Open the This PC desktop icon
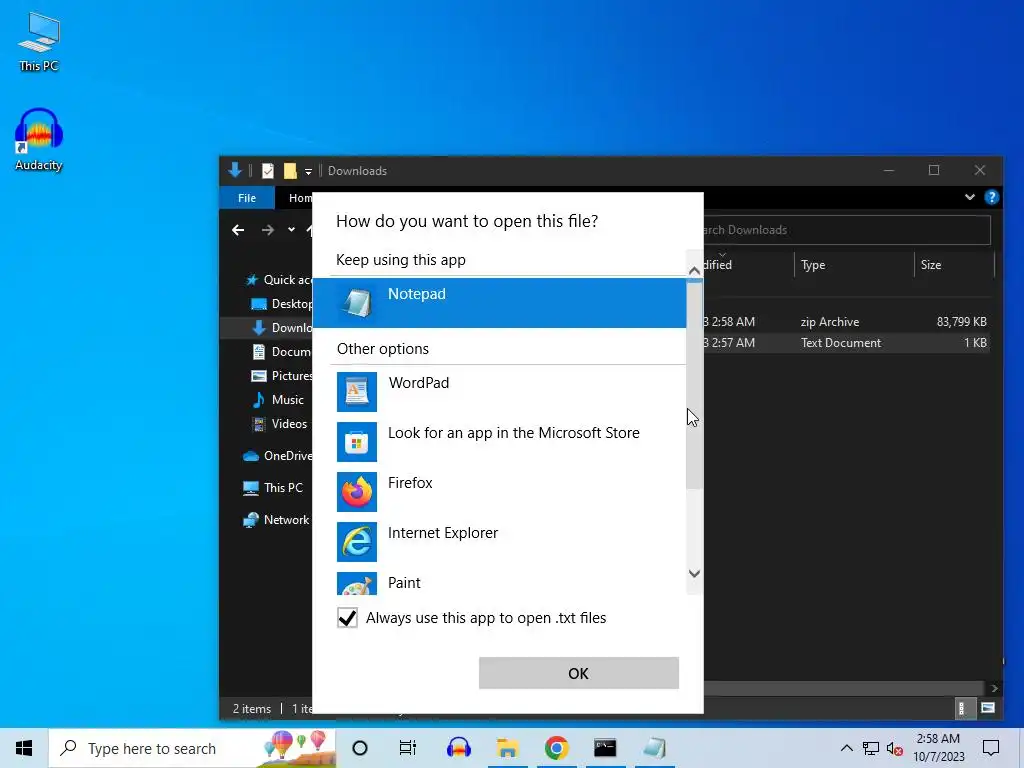 tap(39, 42)
